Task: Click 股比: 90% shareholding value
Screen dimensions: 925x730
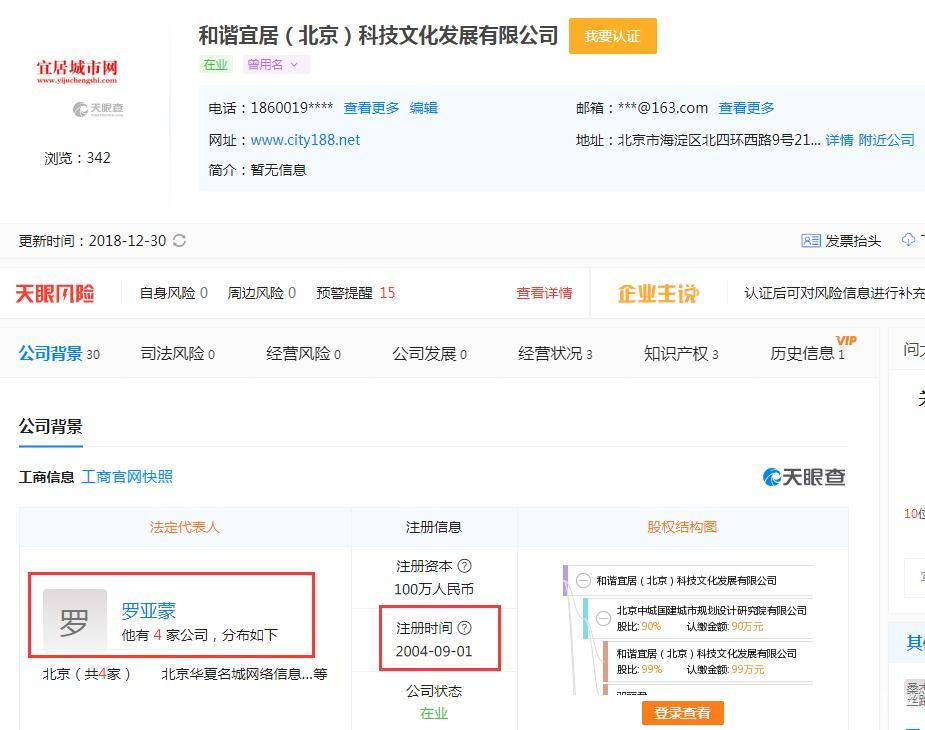Action: point(638,627)
